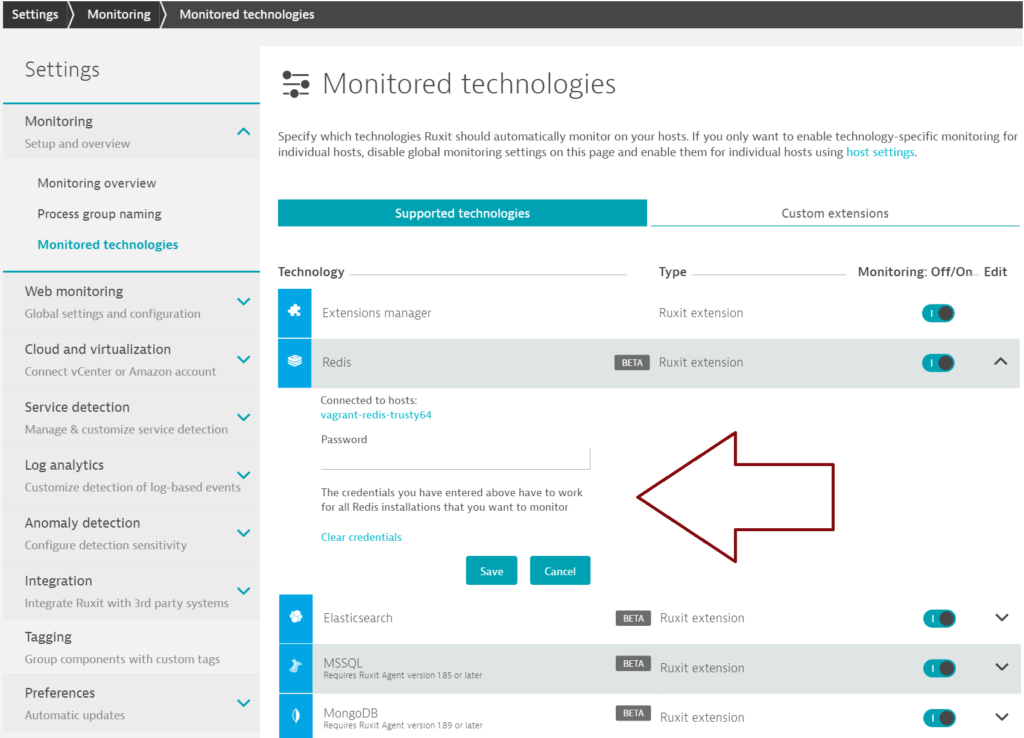Click the Extensions manager row name

point(377,313)
